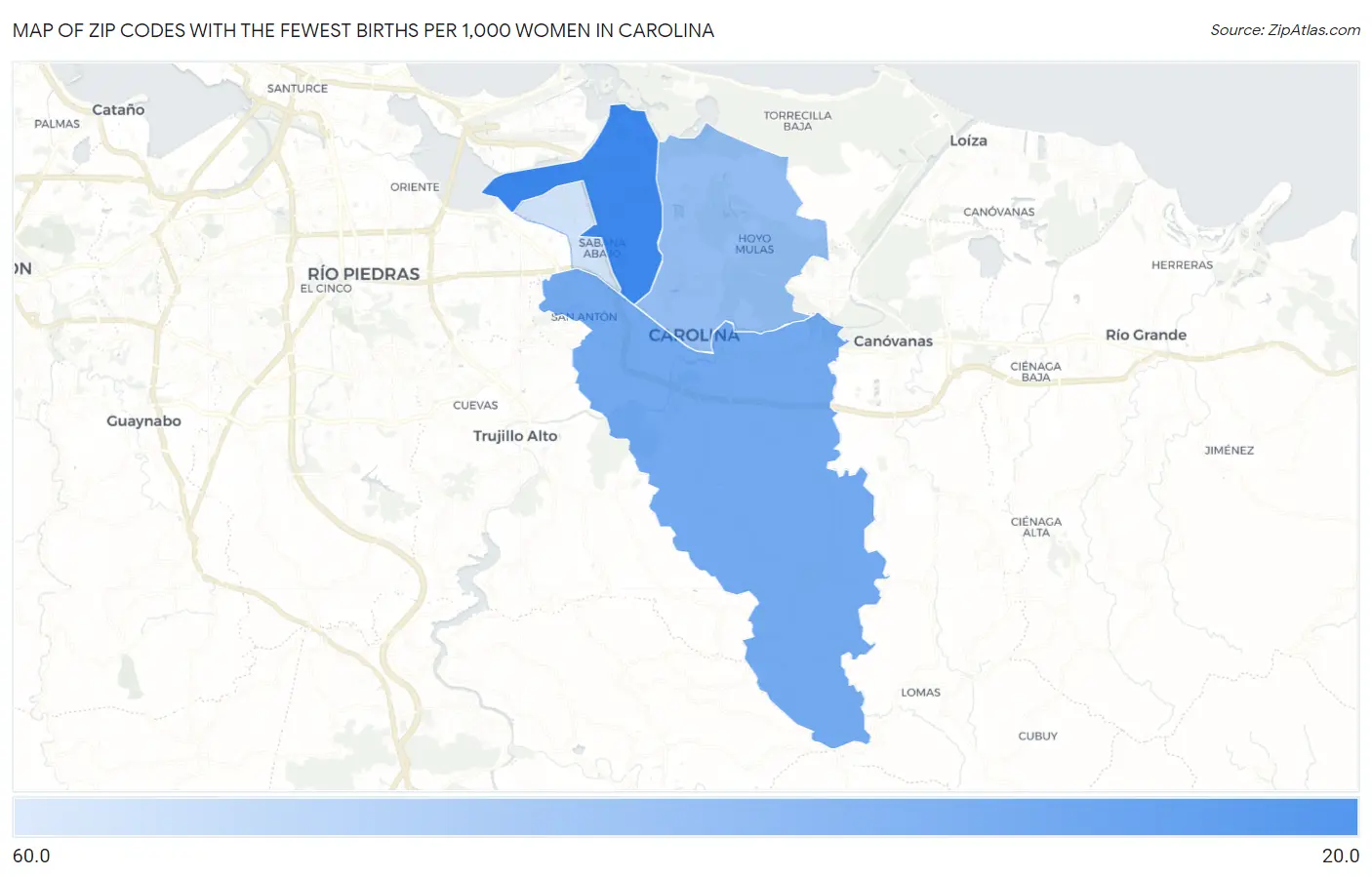Click the SANTURCE map label
The height and width of the screenshot is (877, 1372).
(x=298, y=89)
